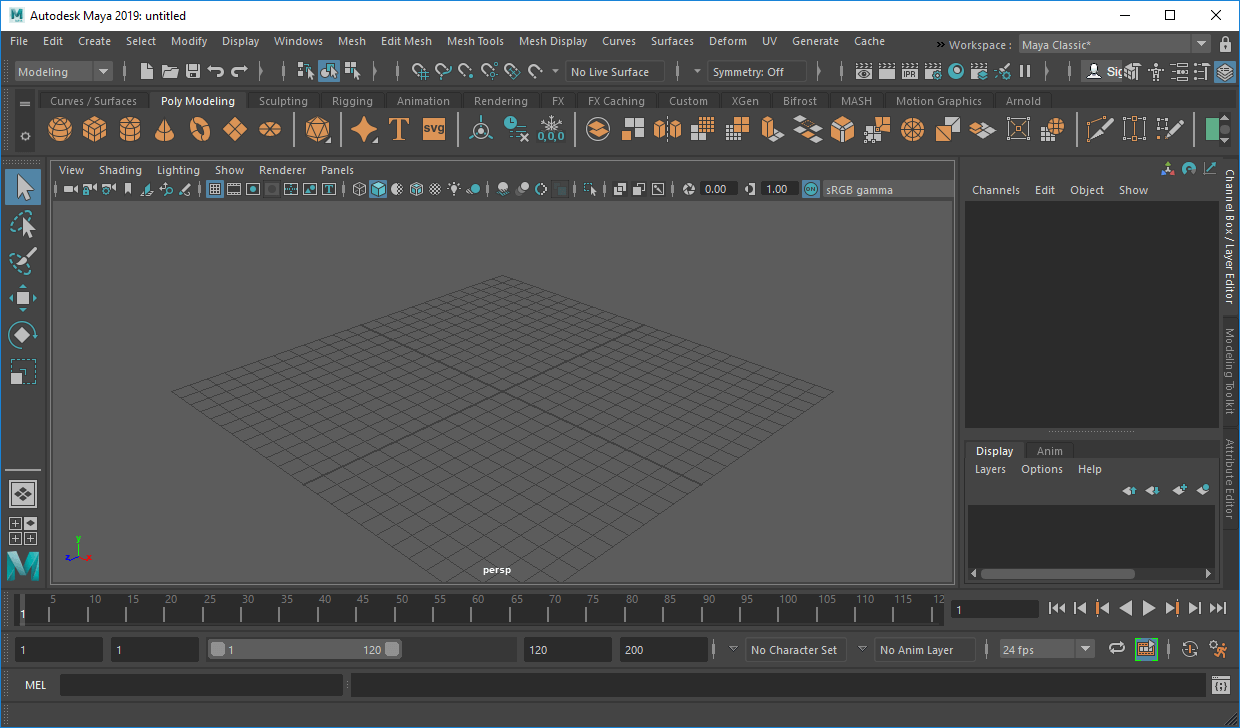Select the Paint Selection tool in toolbox
Image resolution: width=1240 pixels, height=728 pixels.
23,261
